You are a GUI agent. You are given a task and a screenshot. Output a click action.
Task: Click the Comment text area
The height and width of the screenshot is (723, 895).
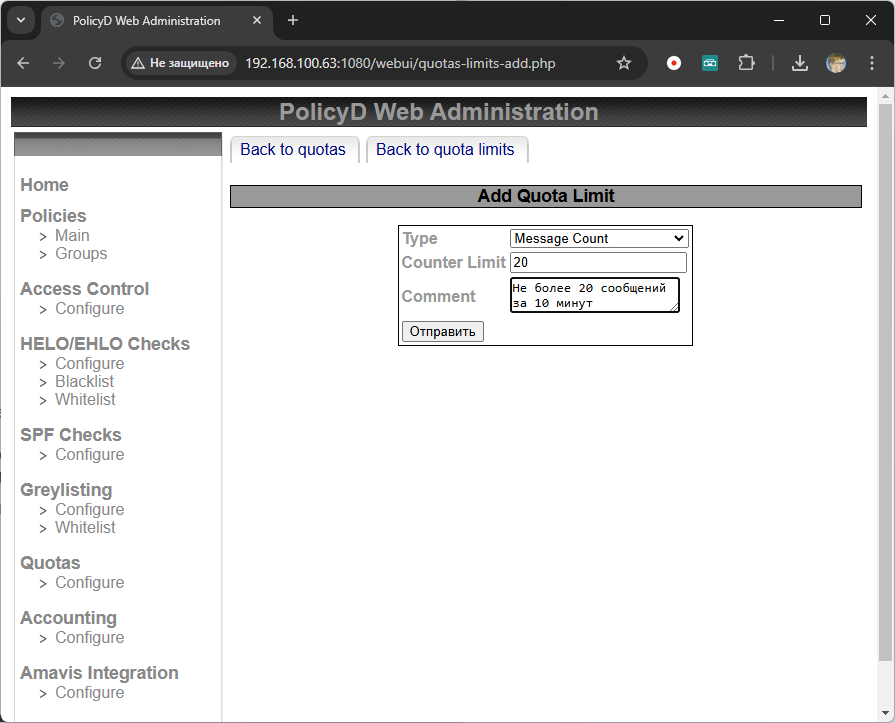tap(594, 295)
